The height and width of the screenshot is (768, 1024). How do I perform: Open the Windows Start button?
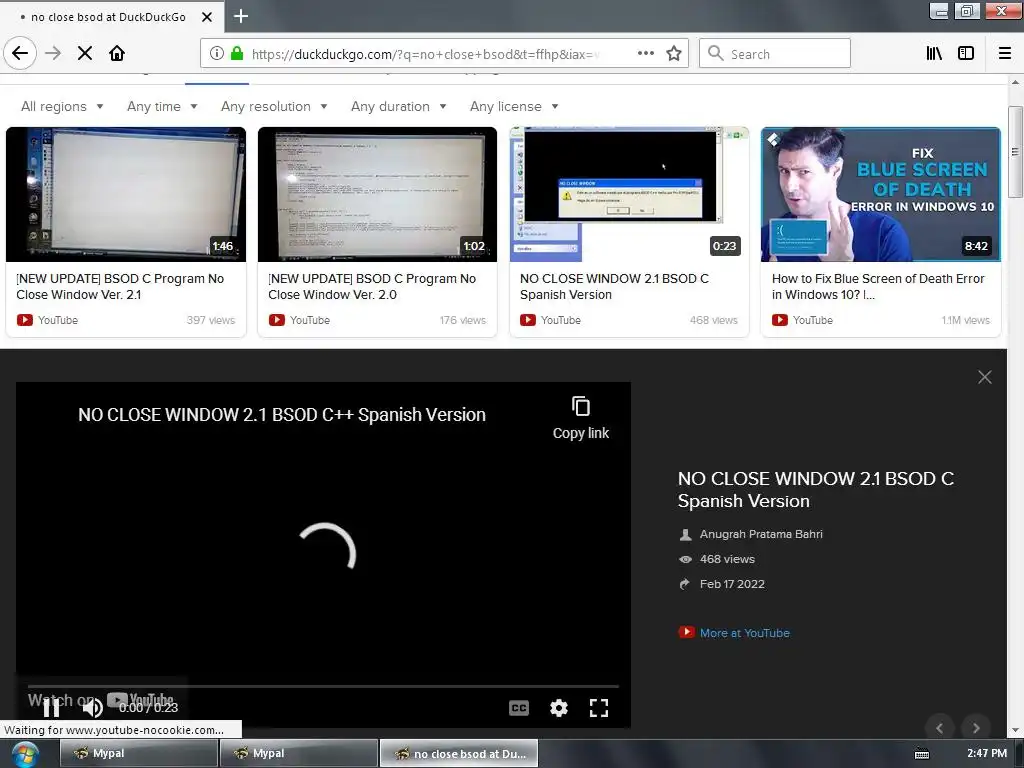pos(25,754)
